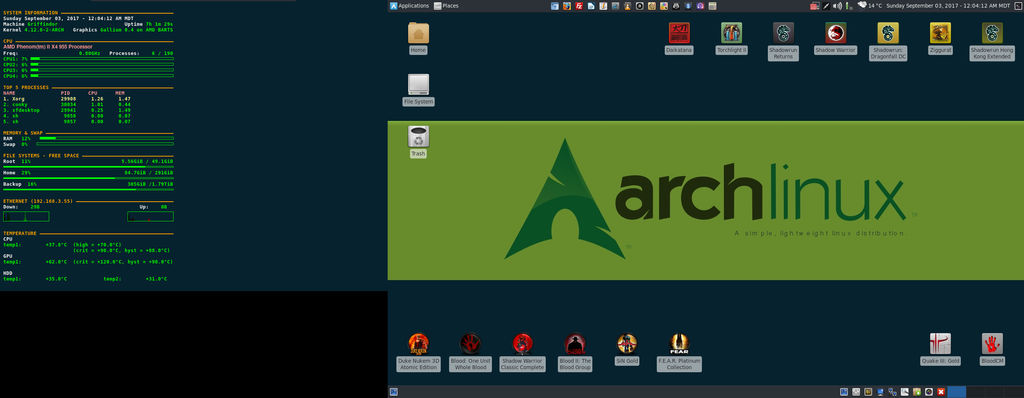Screen dimensions: 1024x398
Task: Launch Firefox from the top panel
Action: (x=567, y=6)
